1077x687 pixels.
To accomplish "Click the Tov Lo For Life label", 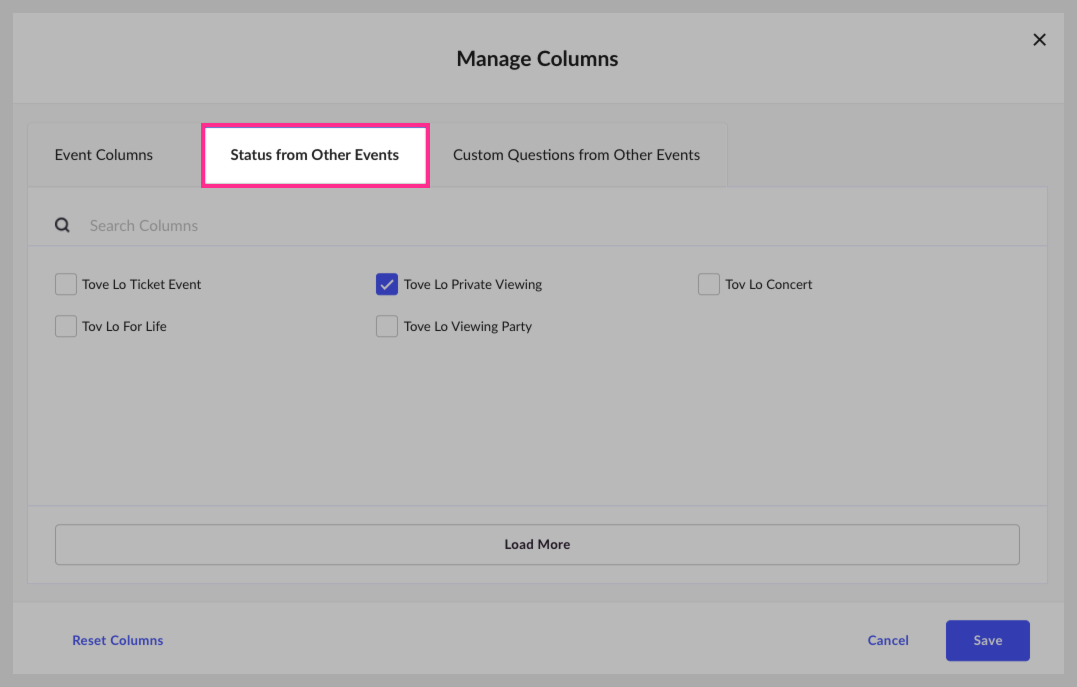I will pos(124,326).
